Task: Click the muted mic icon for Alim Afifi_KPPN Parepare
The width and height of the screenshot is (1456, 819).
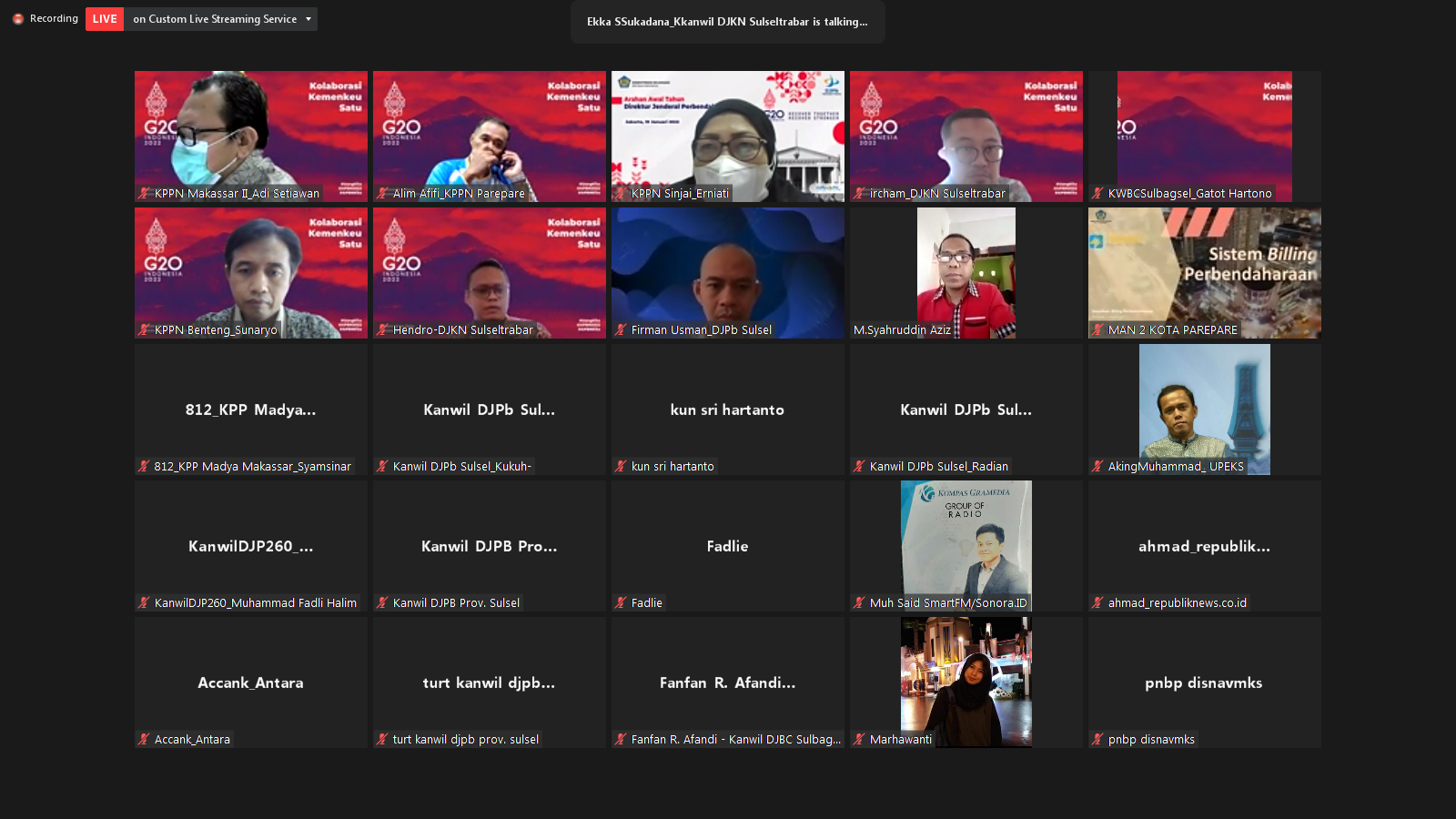Action: click(x=382, y=194)
